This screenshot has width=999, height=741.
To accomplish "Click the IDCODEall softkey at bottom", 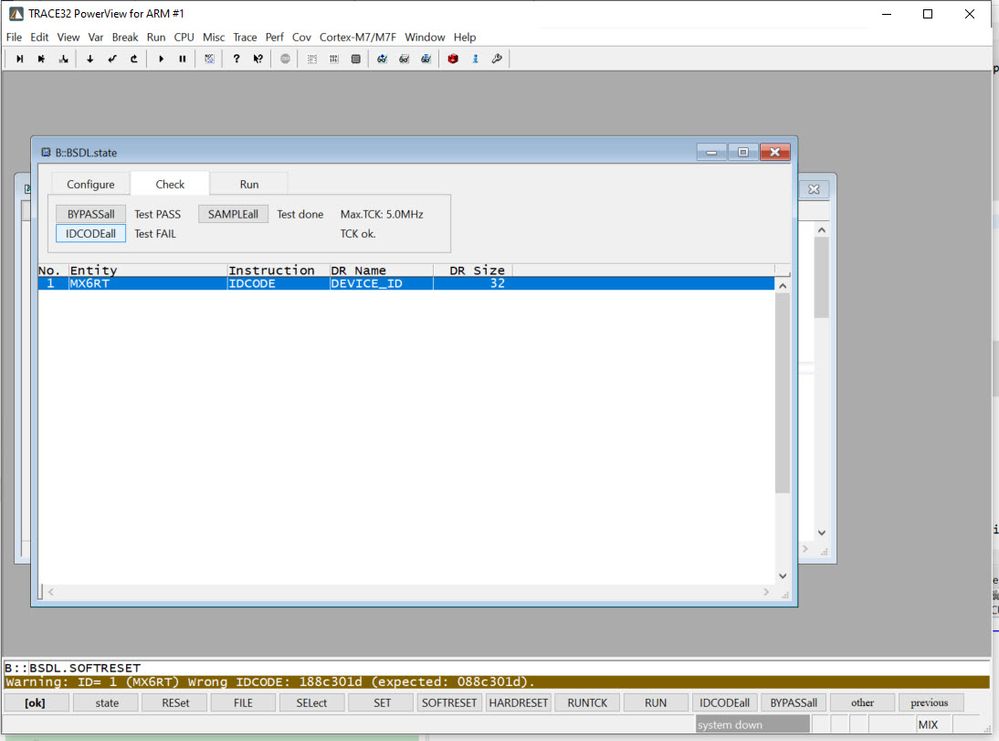I will pyautogui.click(x=724, y=703).
